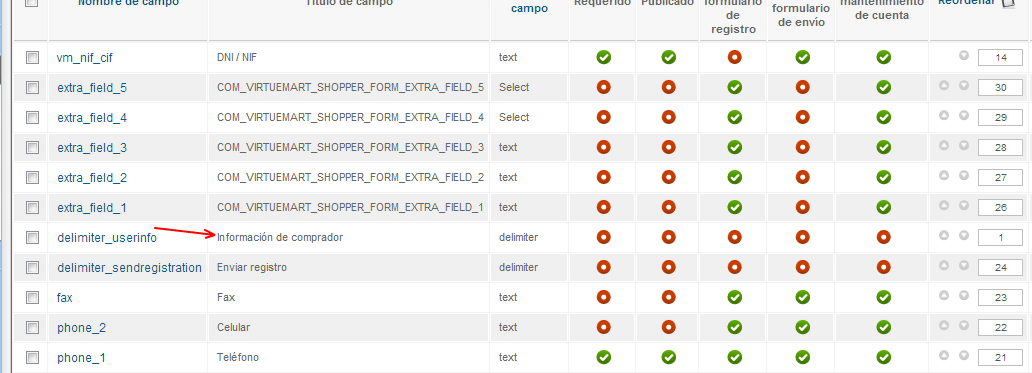The height and width of the screenshot is (373, 1032).
Task: Open the phone_2 field link
Action: pyautogui.click(x=82, y=328)
